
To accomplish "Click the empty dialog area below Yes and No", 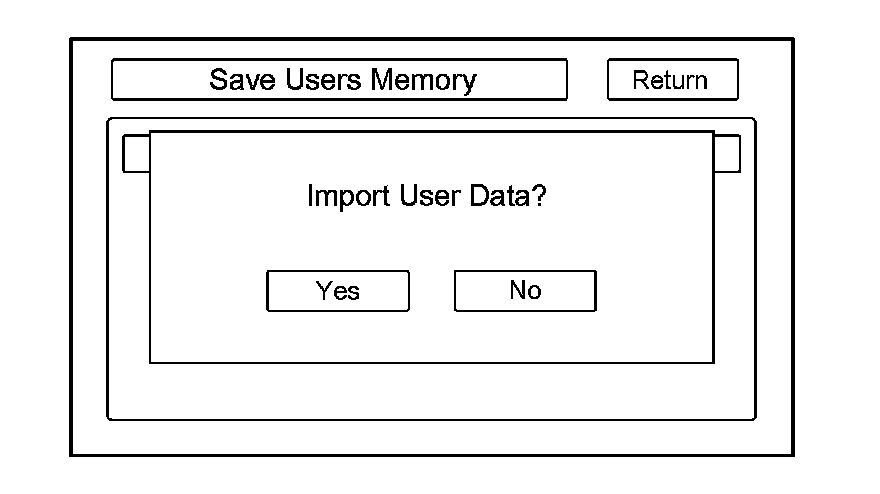I will [430, 338].
